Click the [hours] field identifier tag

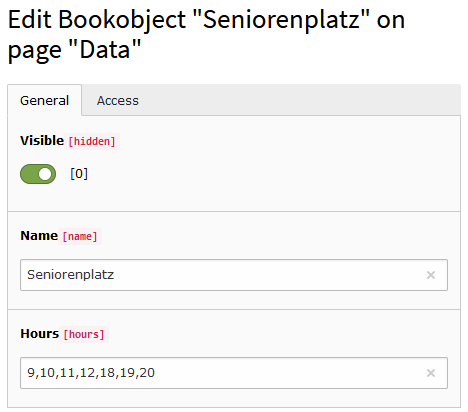pyautogui.click(x=84, y=334)
